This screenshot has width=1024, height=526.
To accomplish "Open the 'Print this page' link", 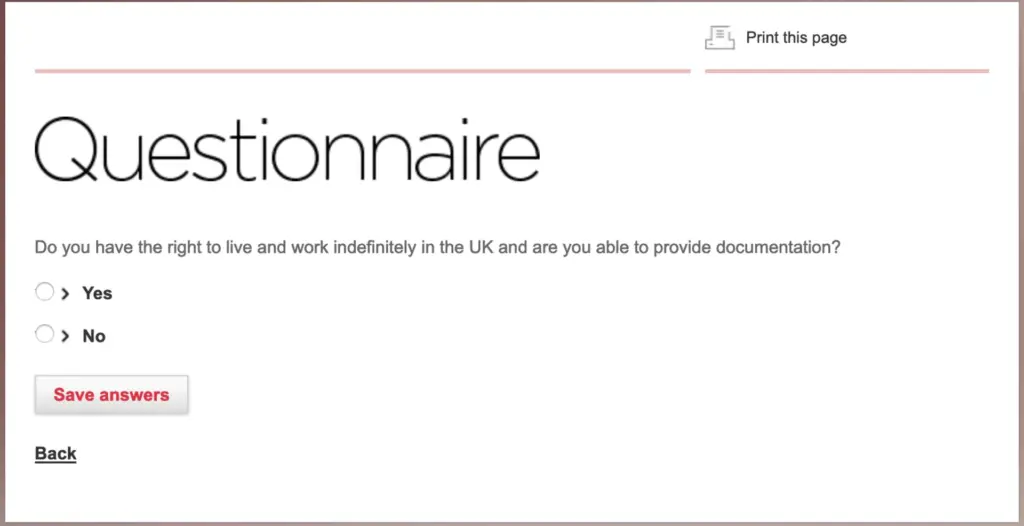I will point(796,38).
